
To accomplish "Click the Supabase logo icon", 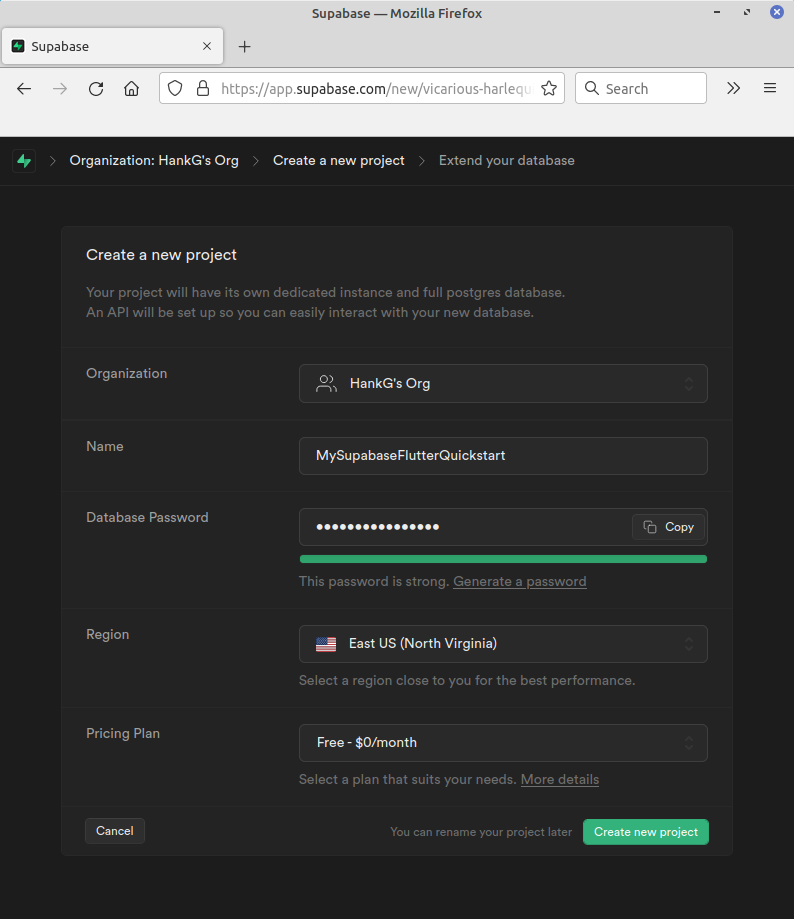I will click(24, 161).
